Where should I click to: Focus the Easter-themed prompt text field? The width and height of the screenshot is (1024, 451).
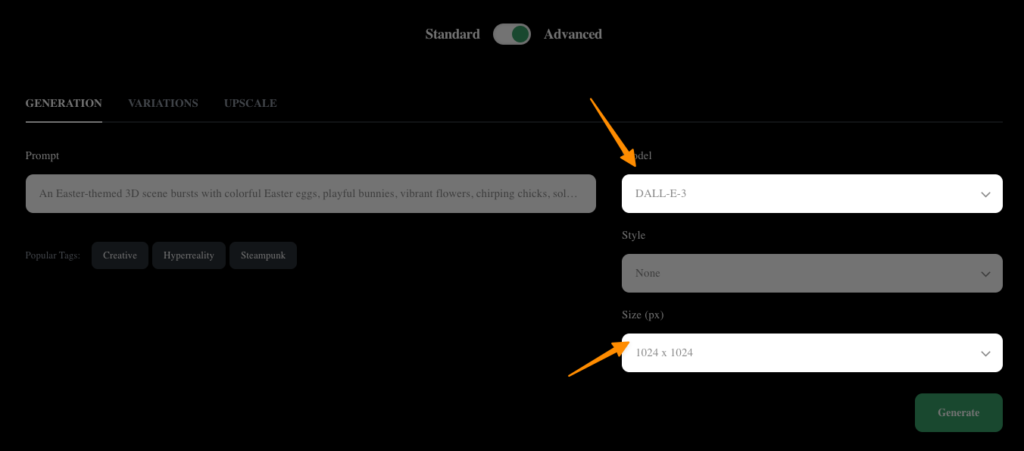pos(310,194)
